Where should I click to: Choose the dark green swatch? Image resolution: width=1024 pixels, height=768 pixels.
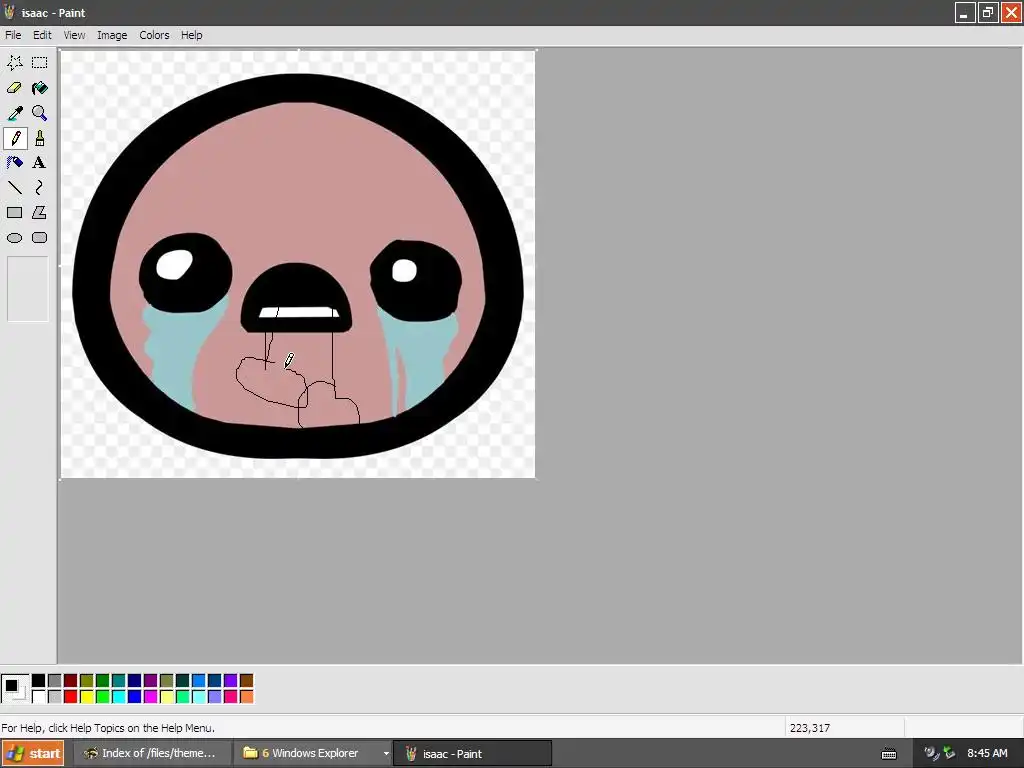[x=103, y=680]
